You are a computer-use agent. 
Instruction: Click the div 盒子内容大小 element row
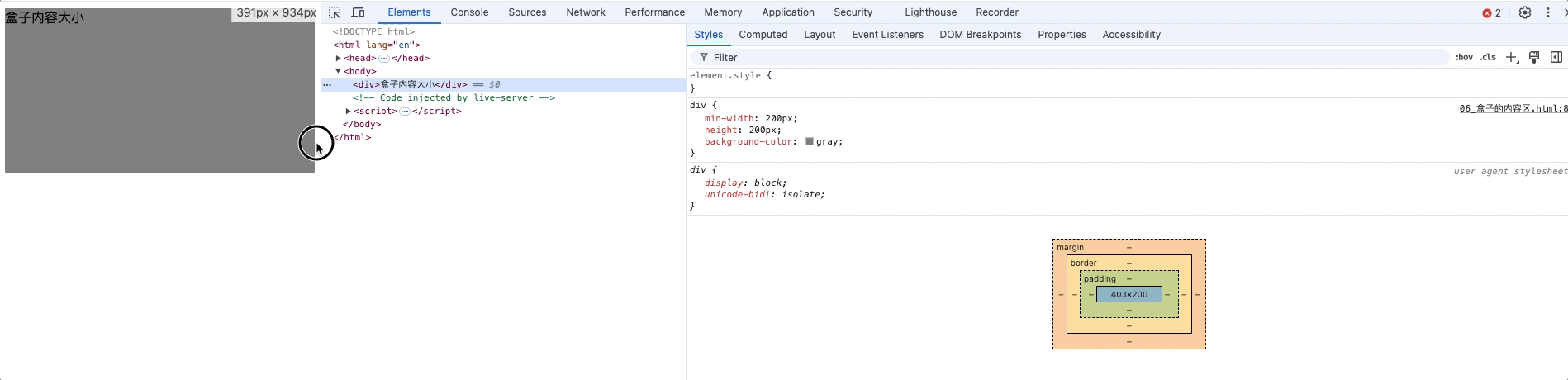coord(503,84)
